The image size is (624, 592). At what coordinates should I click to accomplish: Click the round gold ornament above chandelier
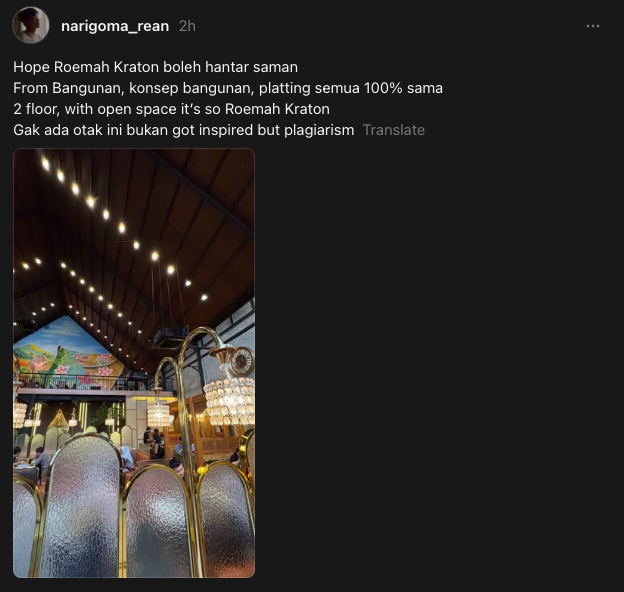(242, 361)
